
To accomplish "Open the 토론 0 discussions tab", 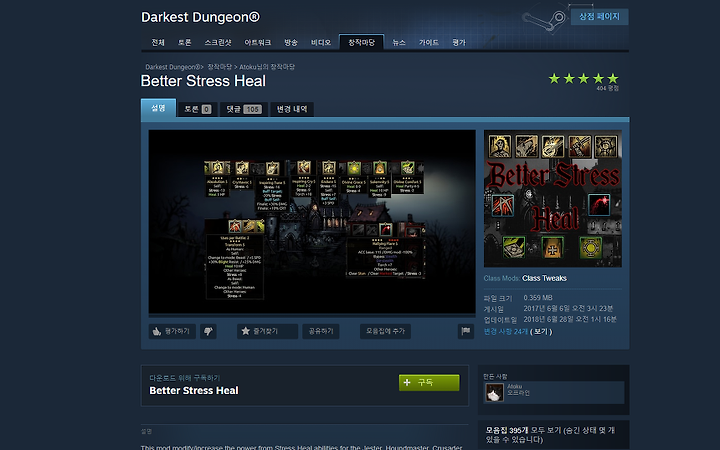I will point(197,109).
